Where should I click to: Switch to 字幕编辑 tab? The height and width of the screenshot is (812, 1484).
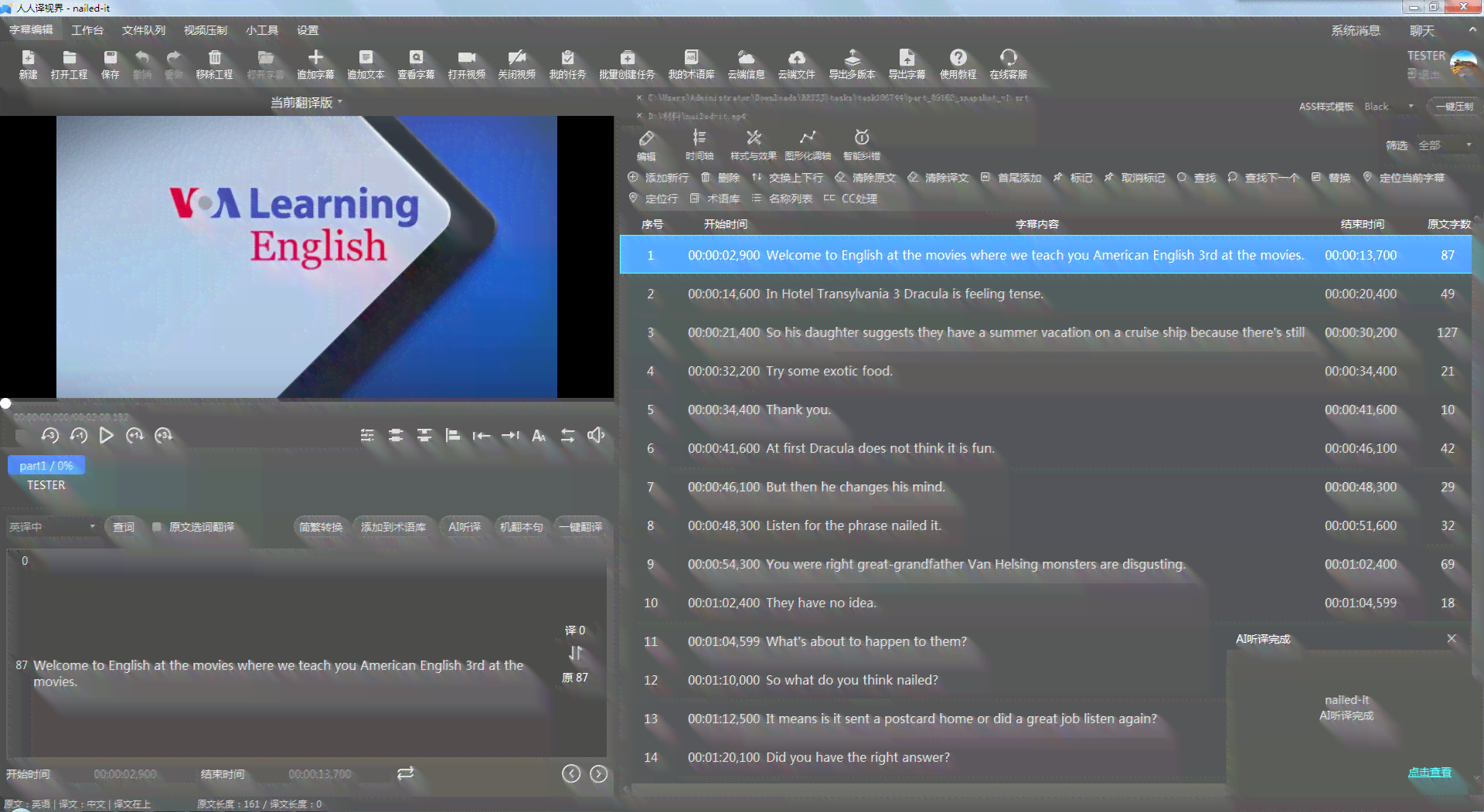coord(32,30)
